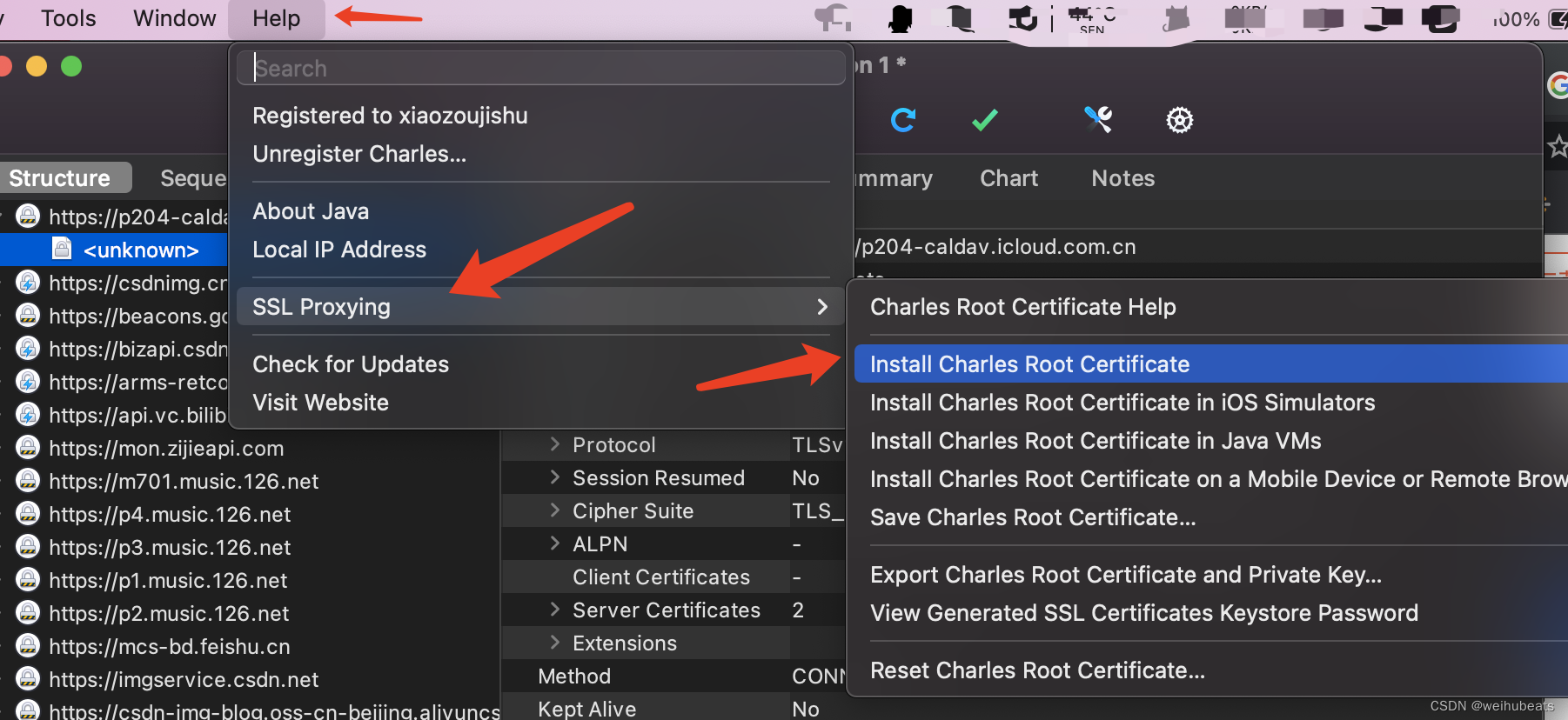Select https://bizapi.csdn host in tree
Screen dimensions: 1568x720
pos(137,349)
